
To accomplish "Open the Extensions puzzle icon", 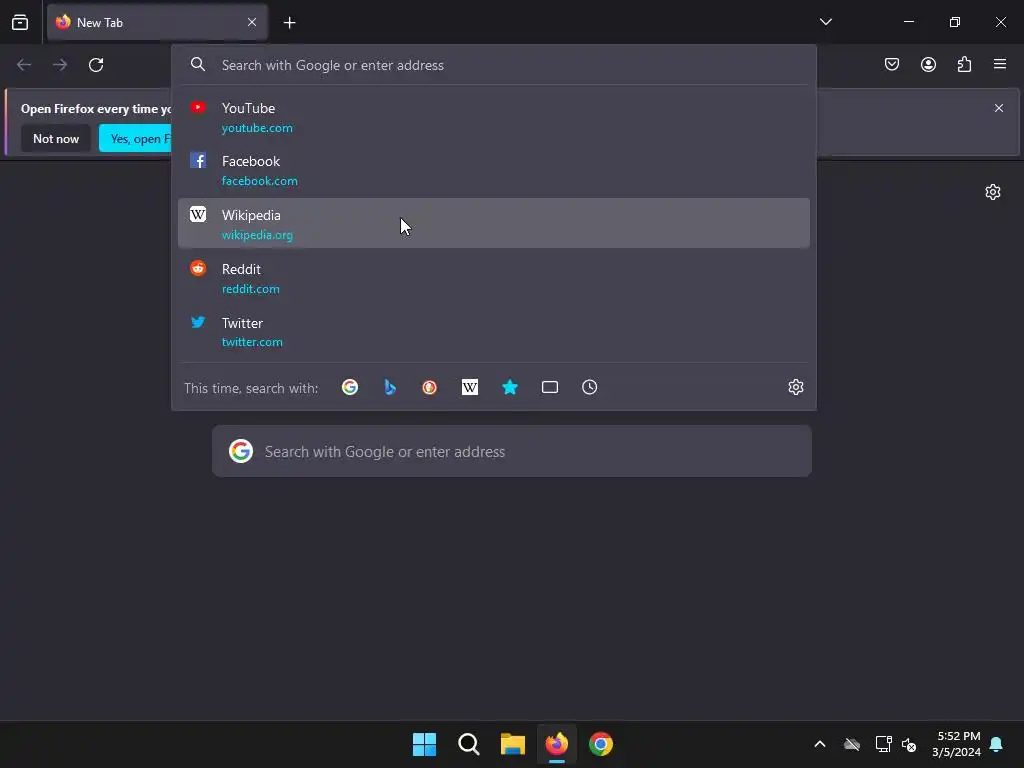I will pyautogui.click(x=964, y=64).
